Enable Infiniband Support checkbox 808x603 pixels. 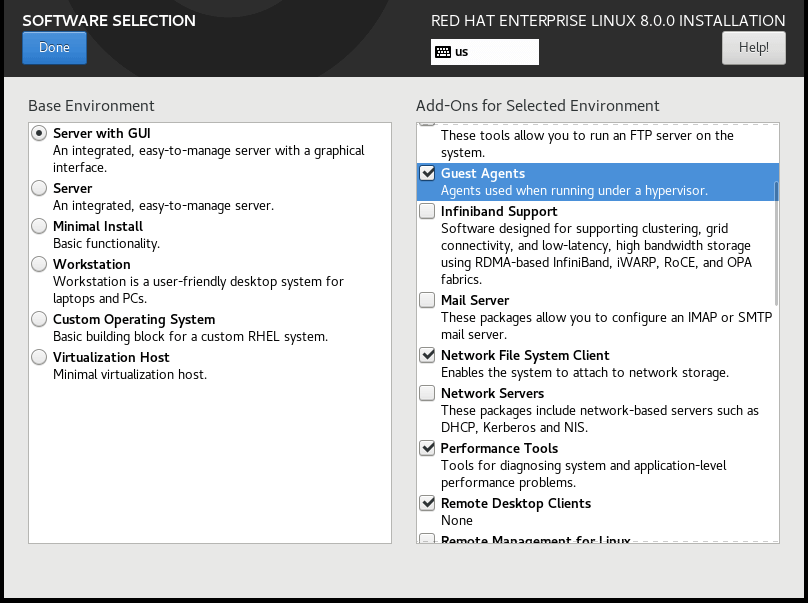click(x=427, y=211)
